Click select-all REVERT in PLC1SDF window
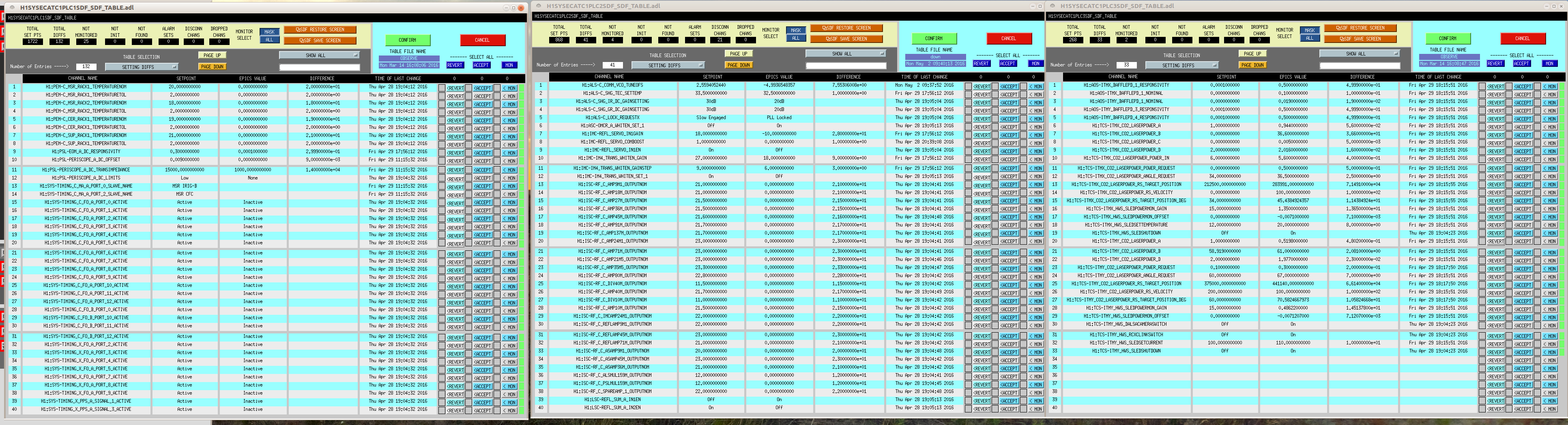Viewport: 1568px width, 425px height. pos(455,65)
